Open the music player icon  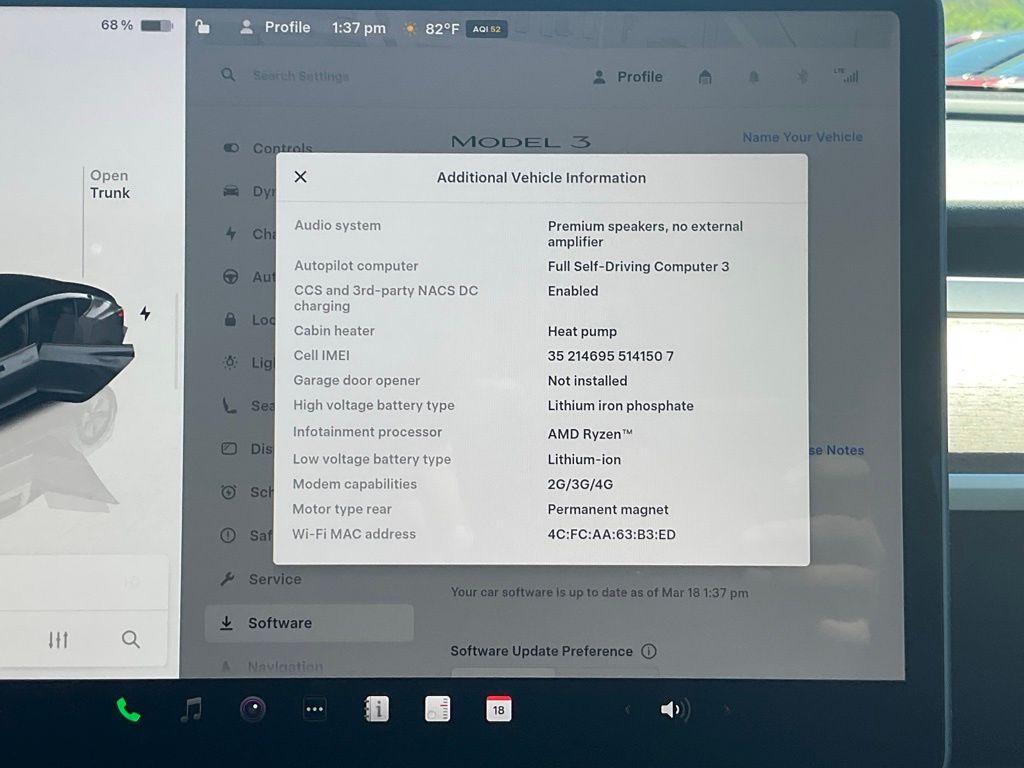pos(191,710)
